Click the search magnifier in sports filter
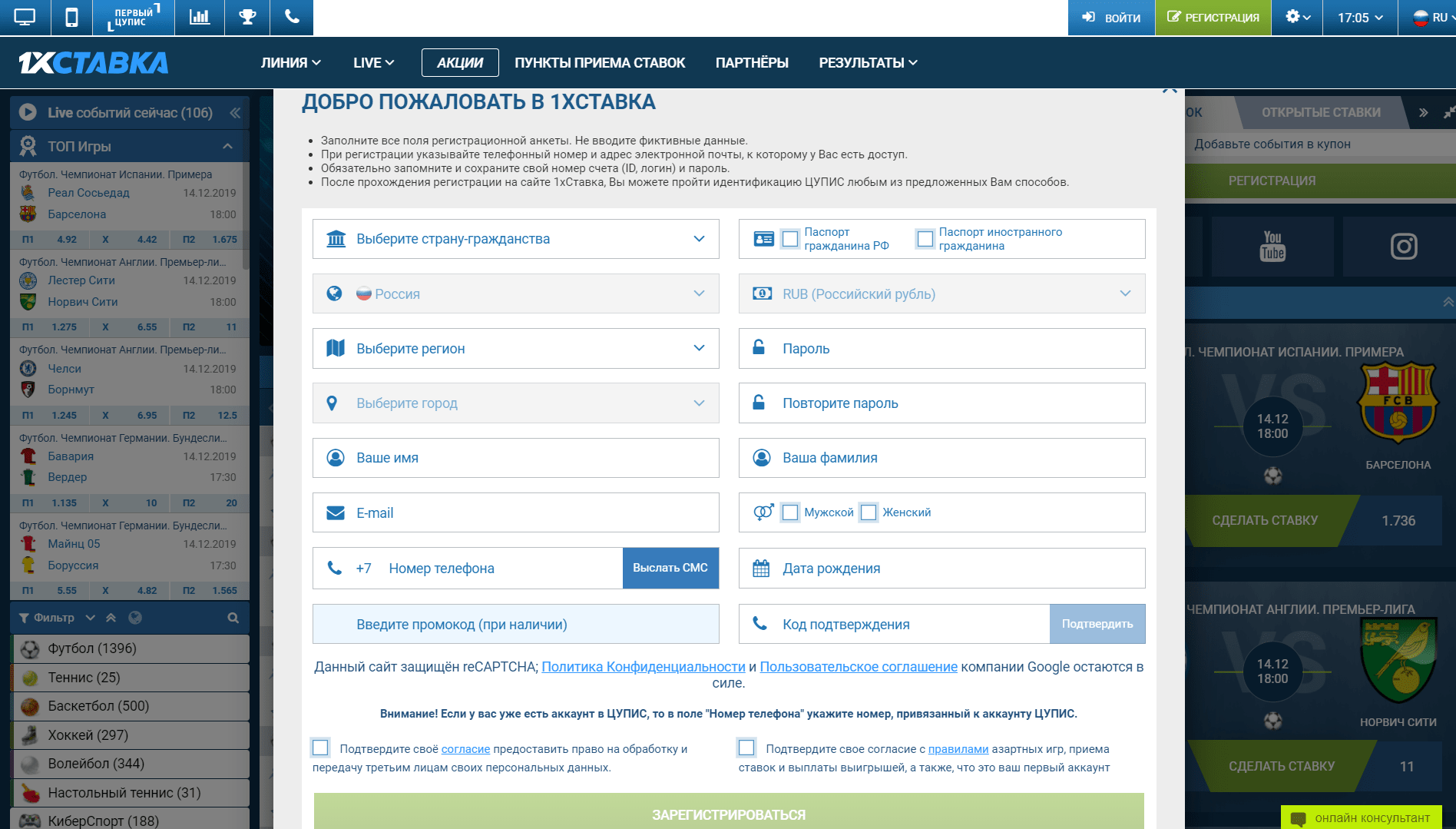The width and height of the screenshot is (1456, 829). 233,618
